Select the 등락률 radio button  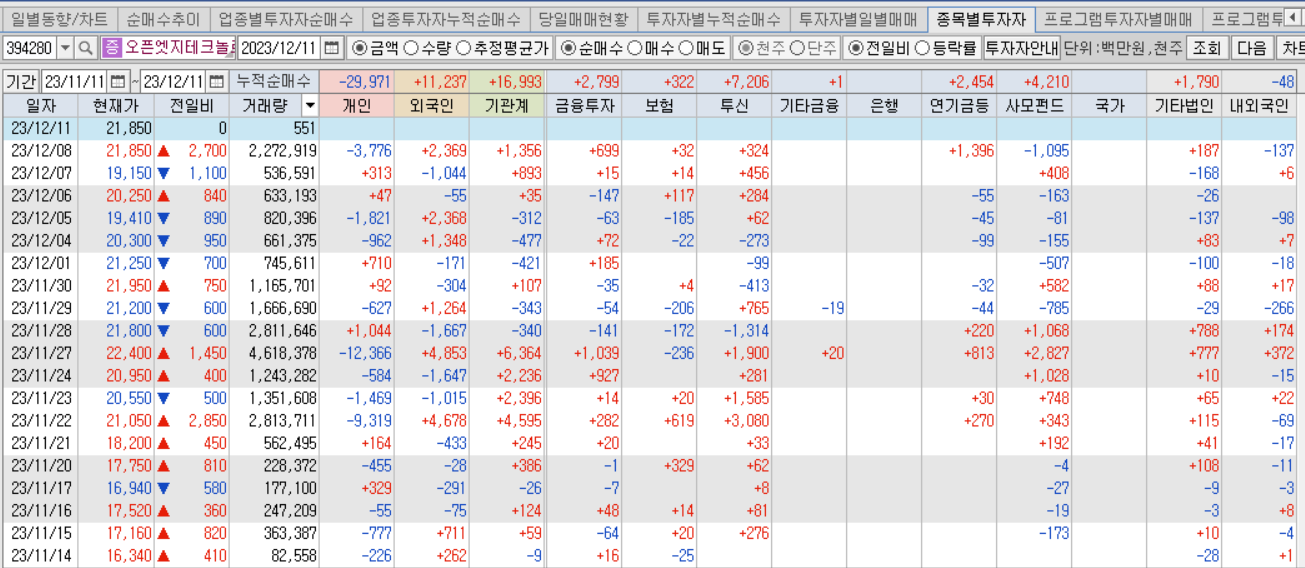pyautogui.click(x=923, y=48)
